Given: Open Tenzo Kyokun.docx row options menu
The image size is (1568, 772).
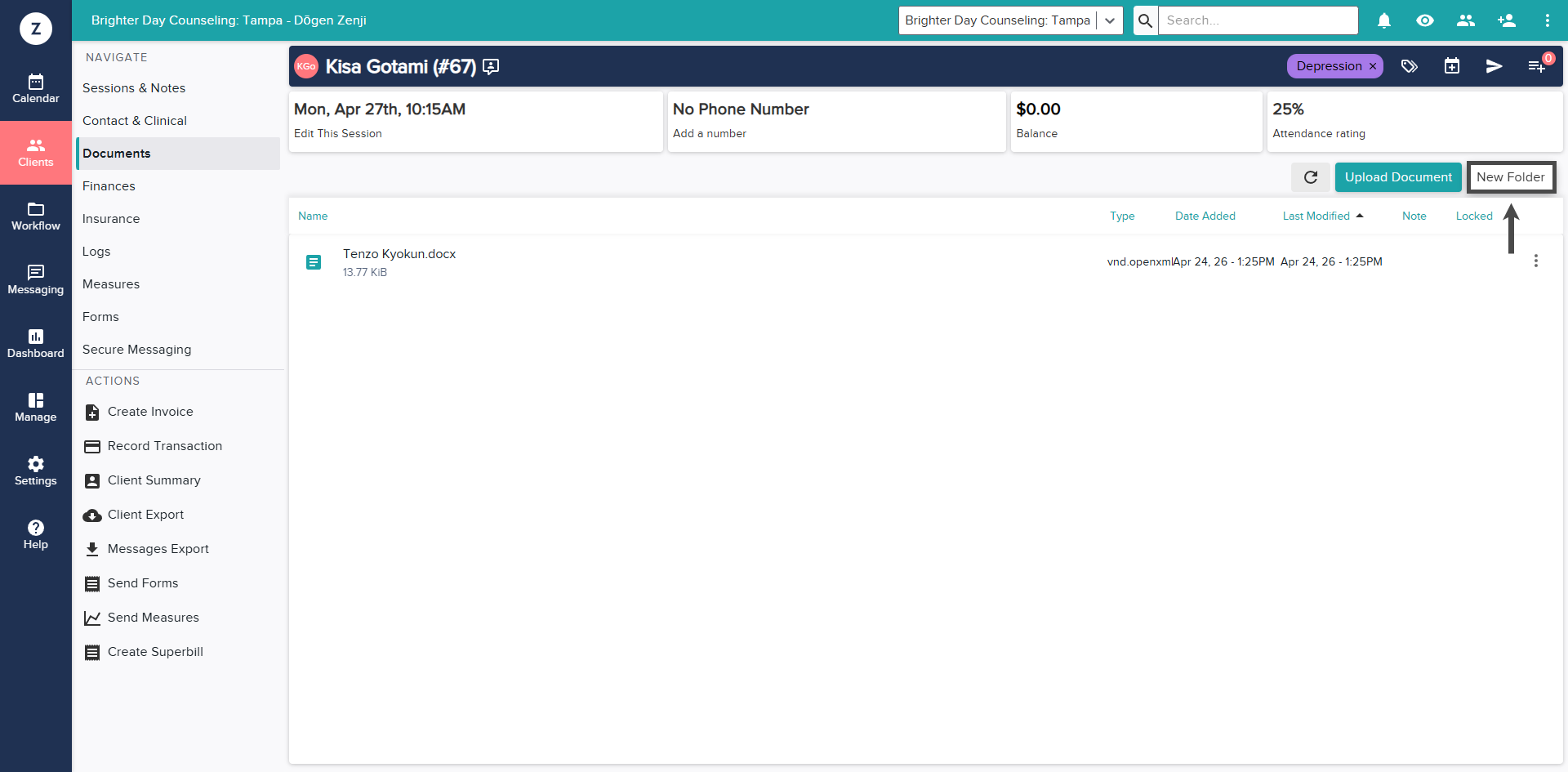Looking at the screenshot, I should [1536, 261].
